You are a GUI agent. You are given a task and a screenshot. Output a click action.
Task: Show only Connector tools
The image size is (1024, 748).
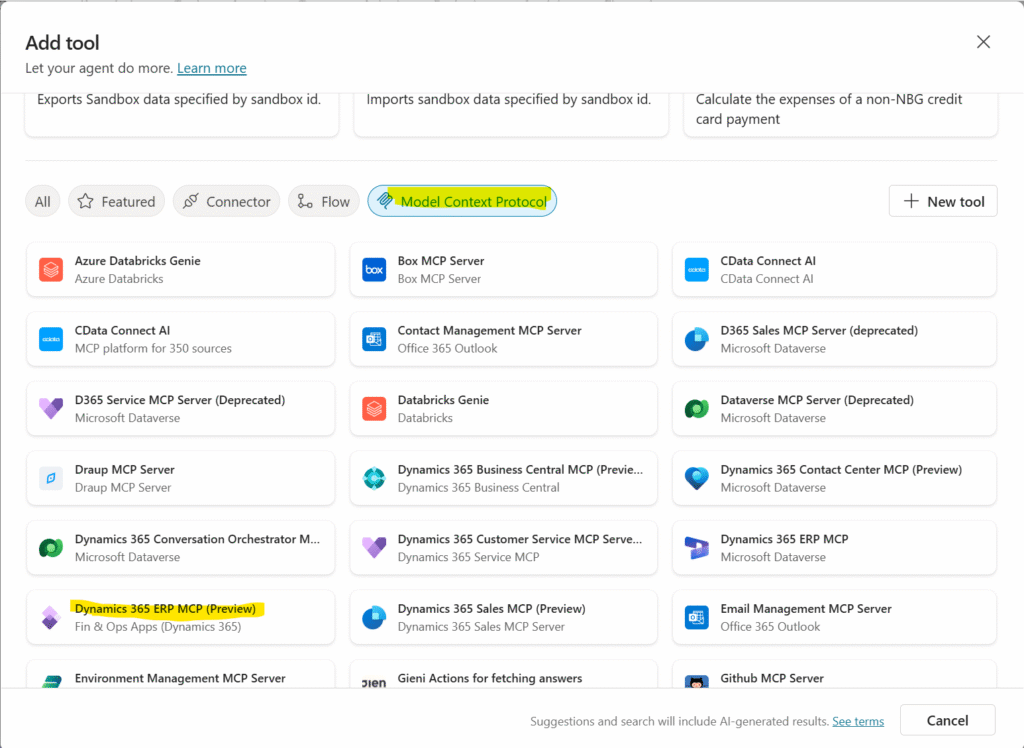tap(227, 201)
